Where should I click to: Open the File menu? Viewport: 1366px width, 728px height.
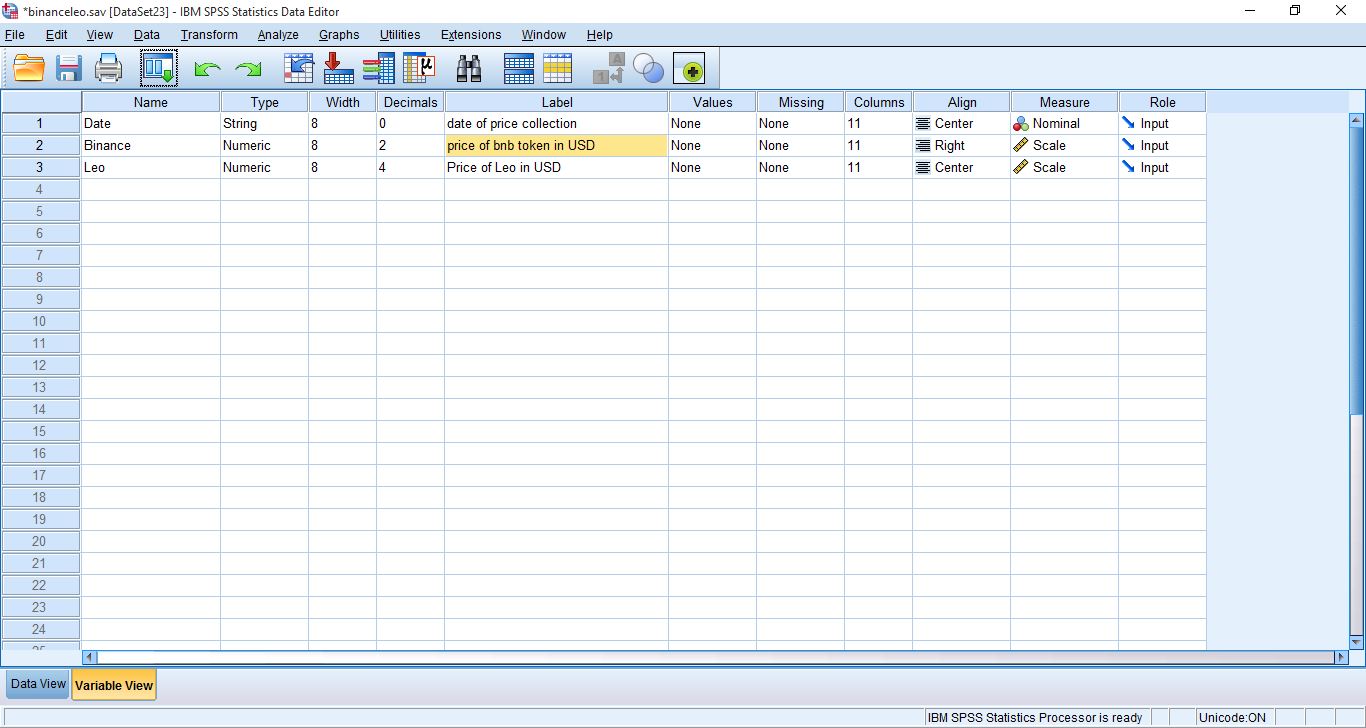click(x=15, y=35)
